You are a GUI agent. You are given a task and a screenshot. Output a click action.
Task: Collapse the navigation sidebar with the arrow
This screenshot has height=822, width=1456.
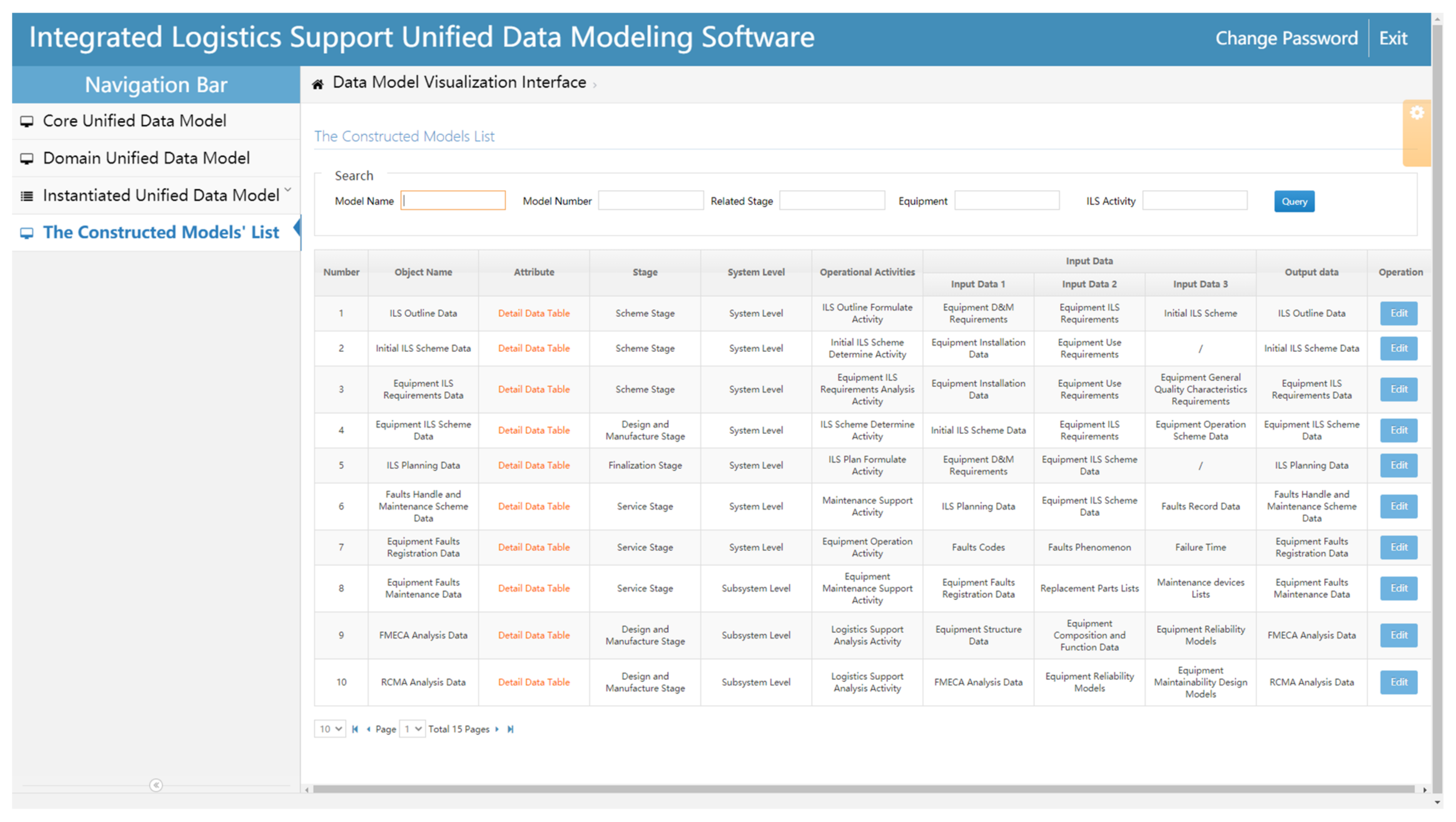[x=156, y=785]
